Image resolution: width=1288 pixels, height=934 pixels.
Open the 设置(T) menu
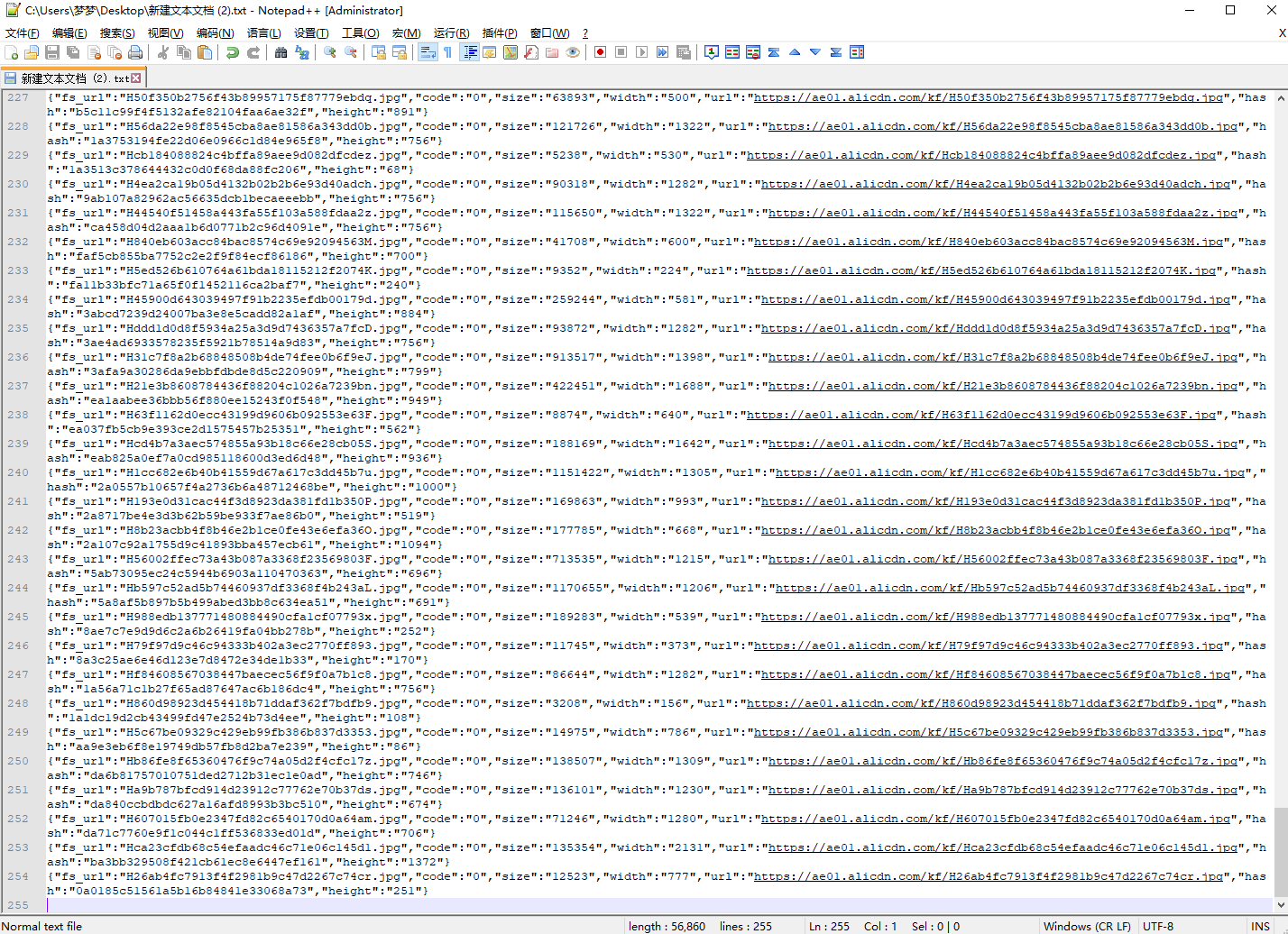coord(311,33)
